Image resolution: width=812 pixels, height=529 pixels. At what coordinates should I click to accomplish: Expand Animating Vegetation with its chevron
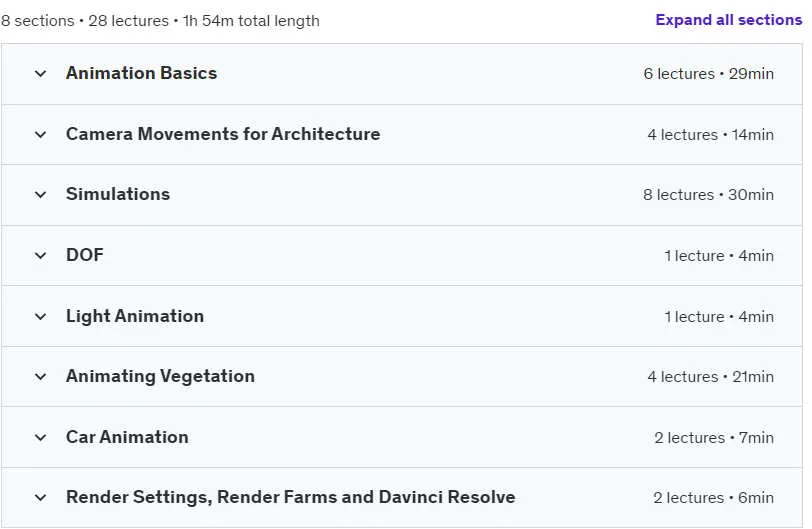point(40,377)
